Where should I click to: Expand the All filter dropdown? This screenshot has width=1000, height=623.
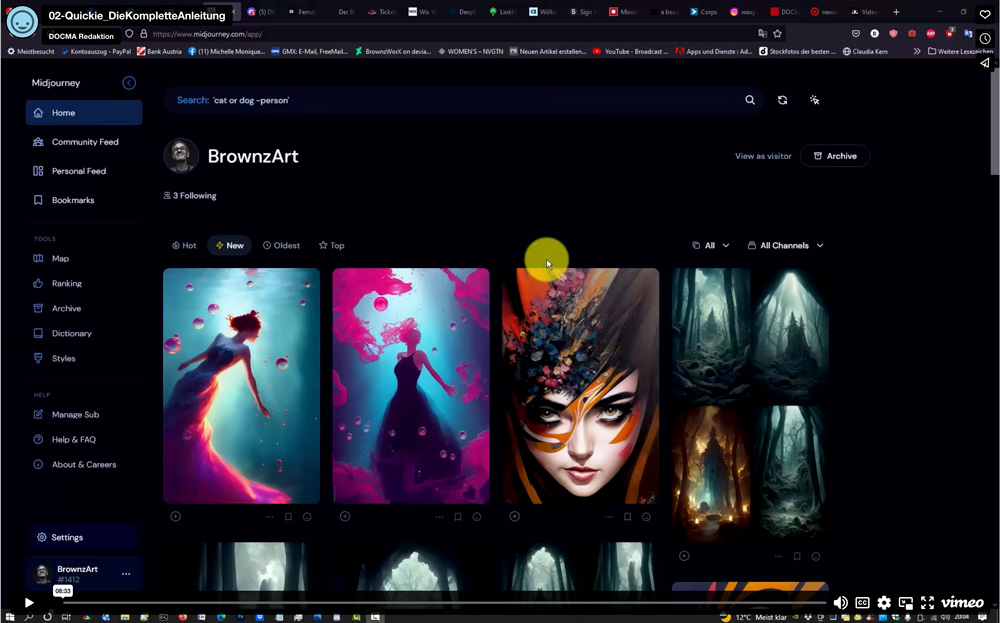click(711, 245)
